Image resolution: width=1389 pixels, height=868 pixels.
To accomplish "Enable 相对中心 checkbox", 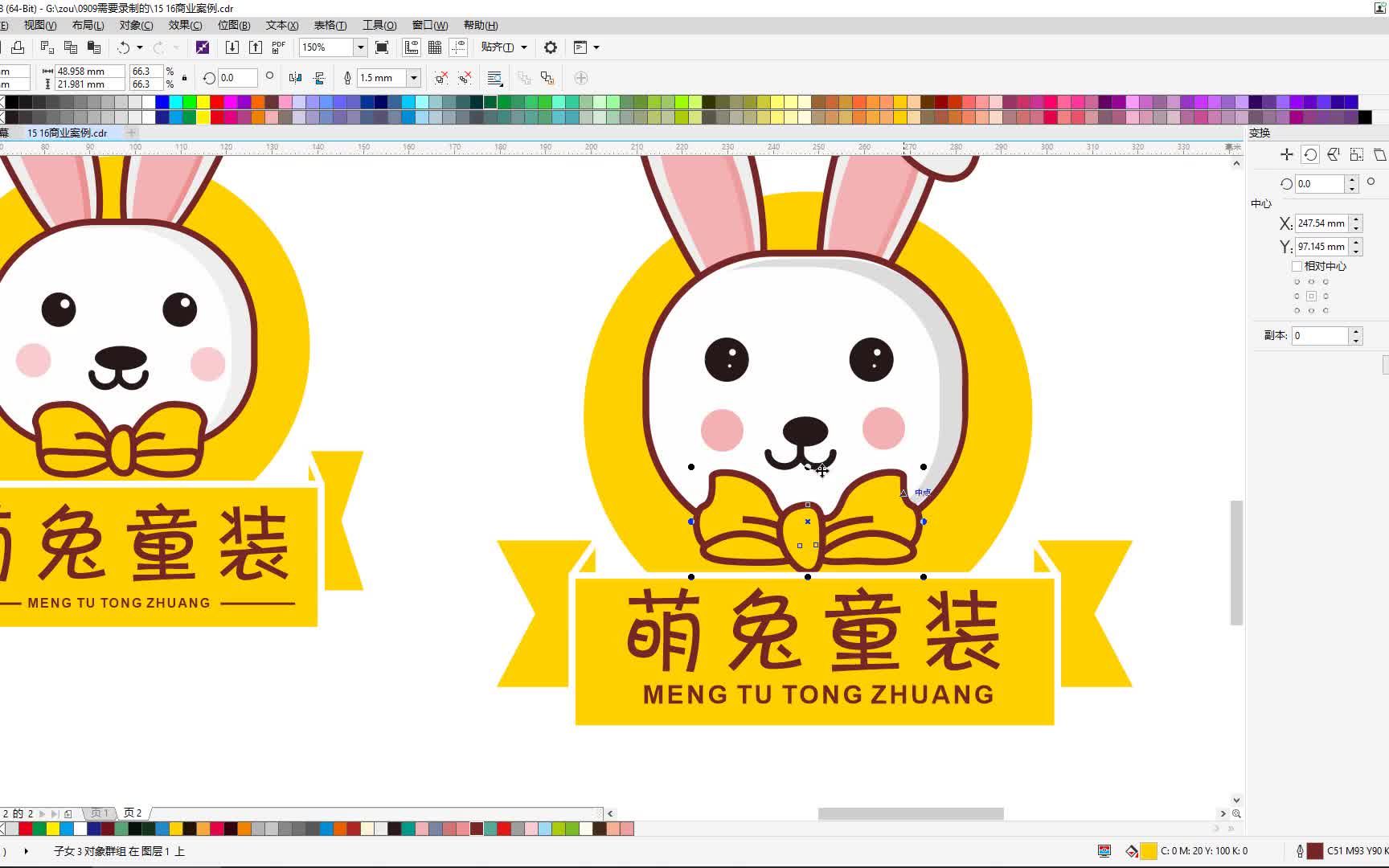I will coord(1297,266).
